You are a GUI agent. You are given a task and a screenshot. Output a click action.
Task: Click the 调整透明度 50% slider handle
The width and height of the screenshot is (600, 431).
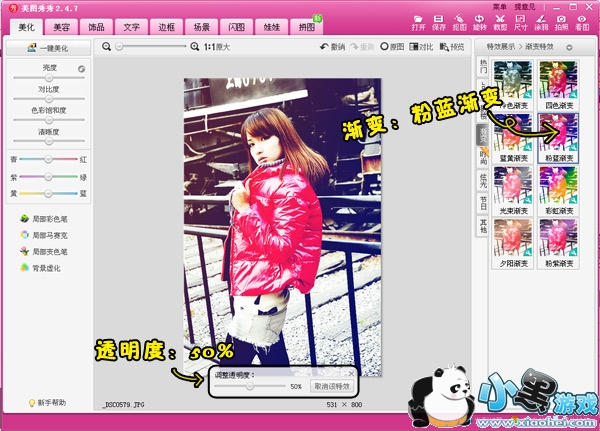click(x=250, y=386)
